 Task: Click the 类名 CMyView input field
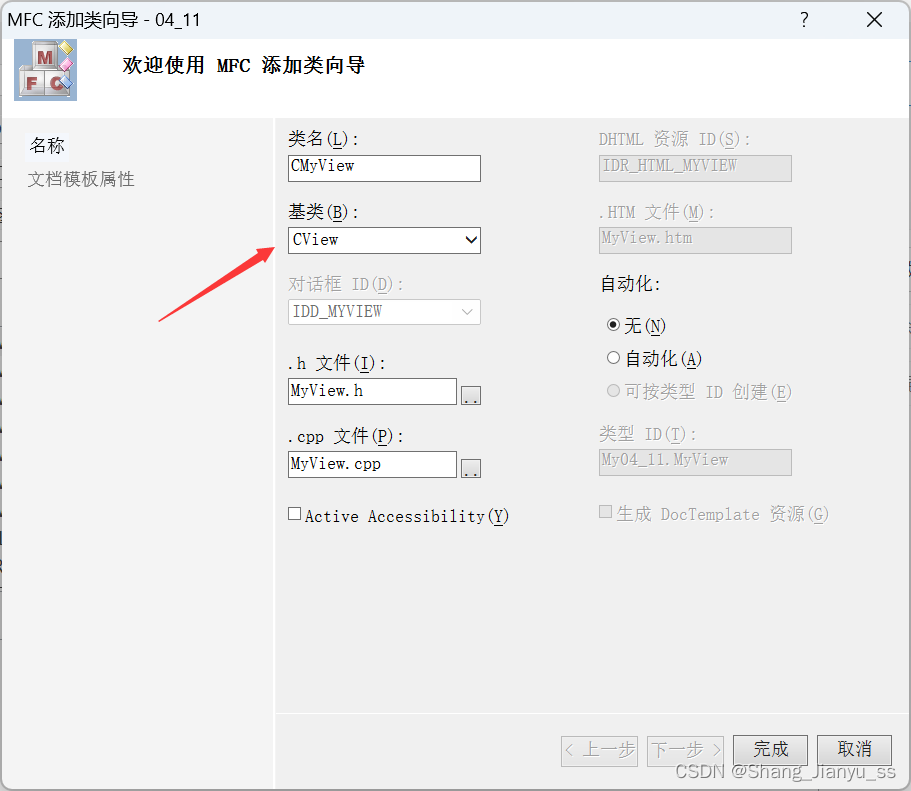[x=384, y=168]
